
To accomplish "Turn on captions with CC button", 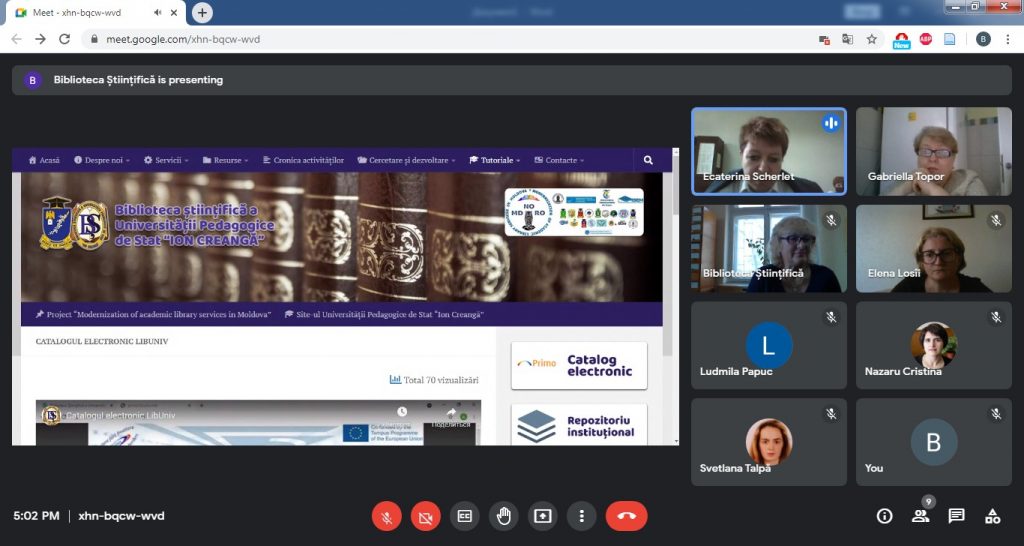I will [464, 516].
